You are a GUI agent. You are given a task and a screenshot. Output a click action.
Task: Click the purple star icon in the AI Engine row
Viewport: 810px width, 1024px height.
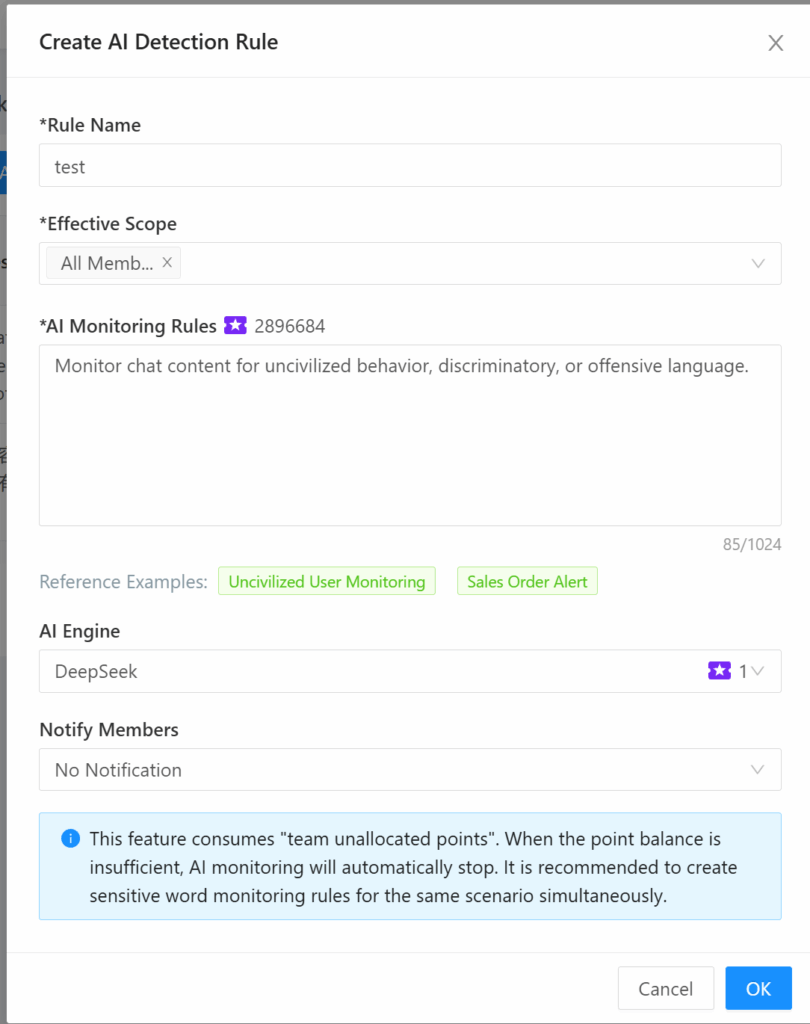(720, 671)
